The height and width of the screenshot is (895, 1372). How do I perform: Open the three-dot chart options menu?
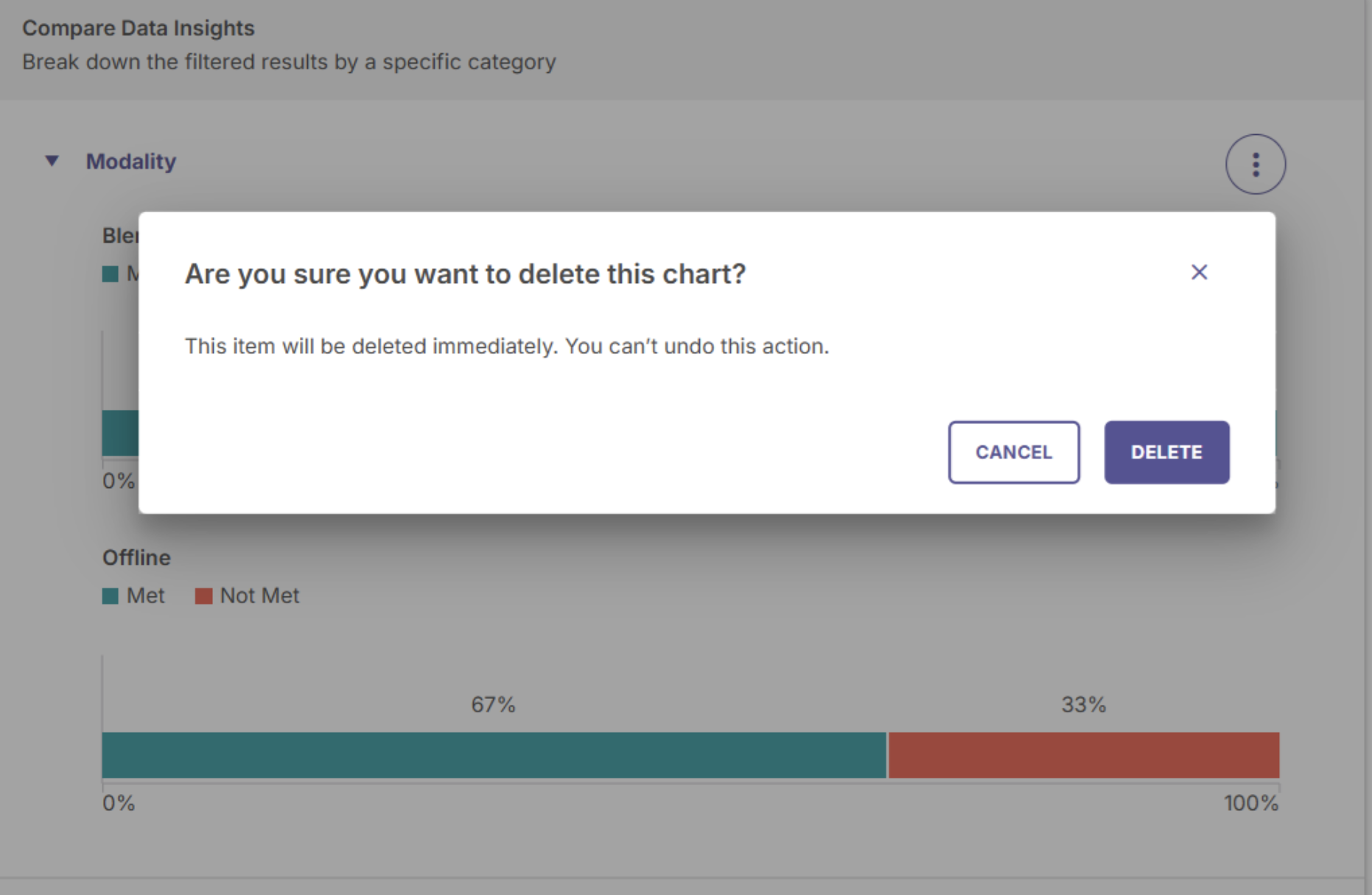point(1255,164)
